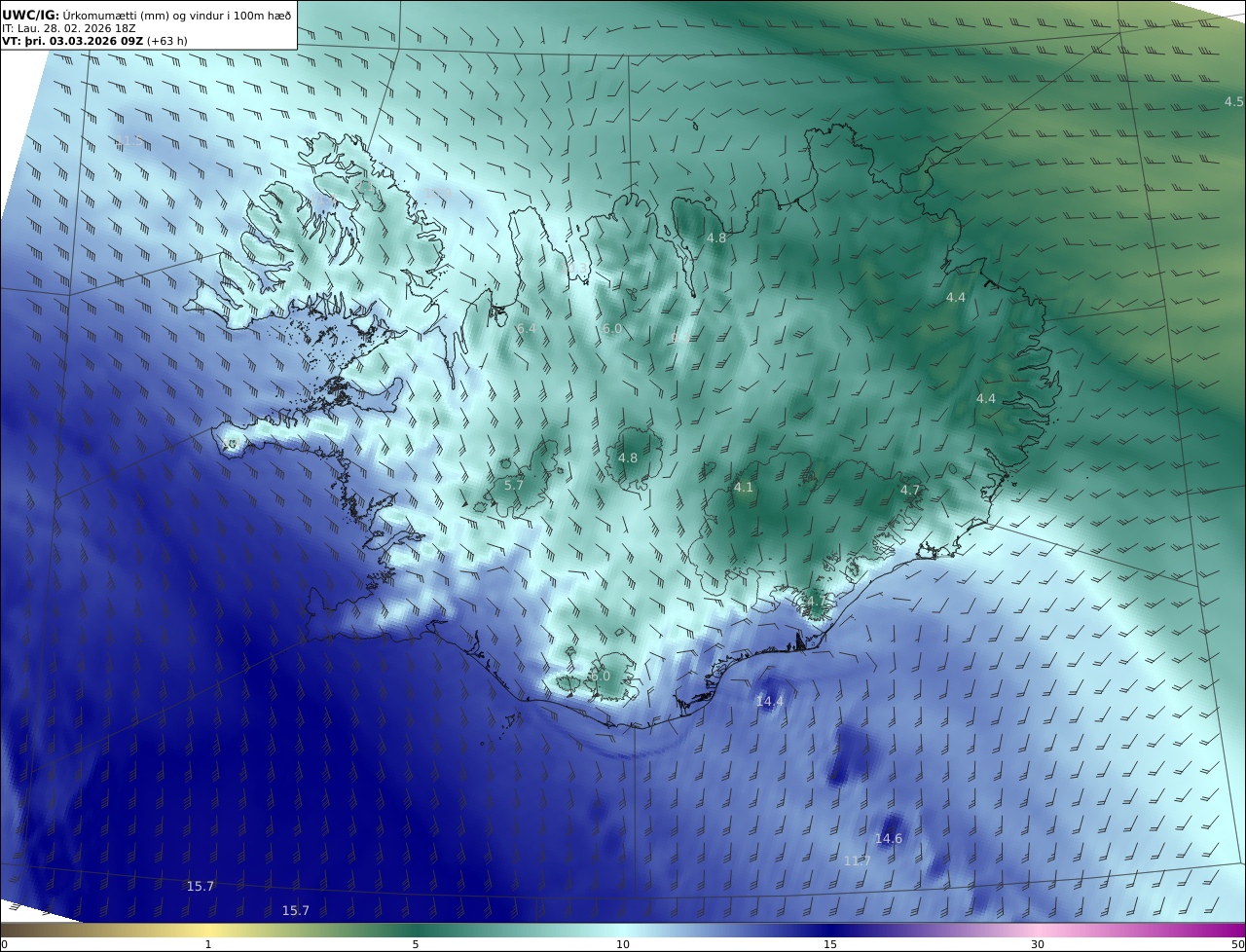
Task: Select the "VT: þri. 03.03.2026 09Z" valid-time text
Action: (x=72, y=41)
